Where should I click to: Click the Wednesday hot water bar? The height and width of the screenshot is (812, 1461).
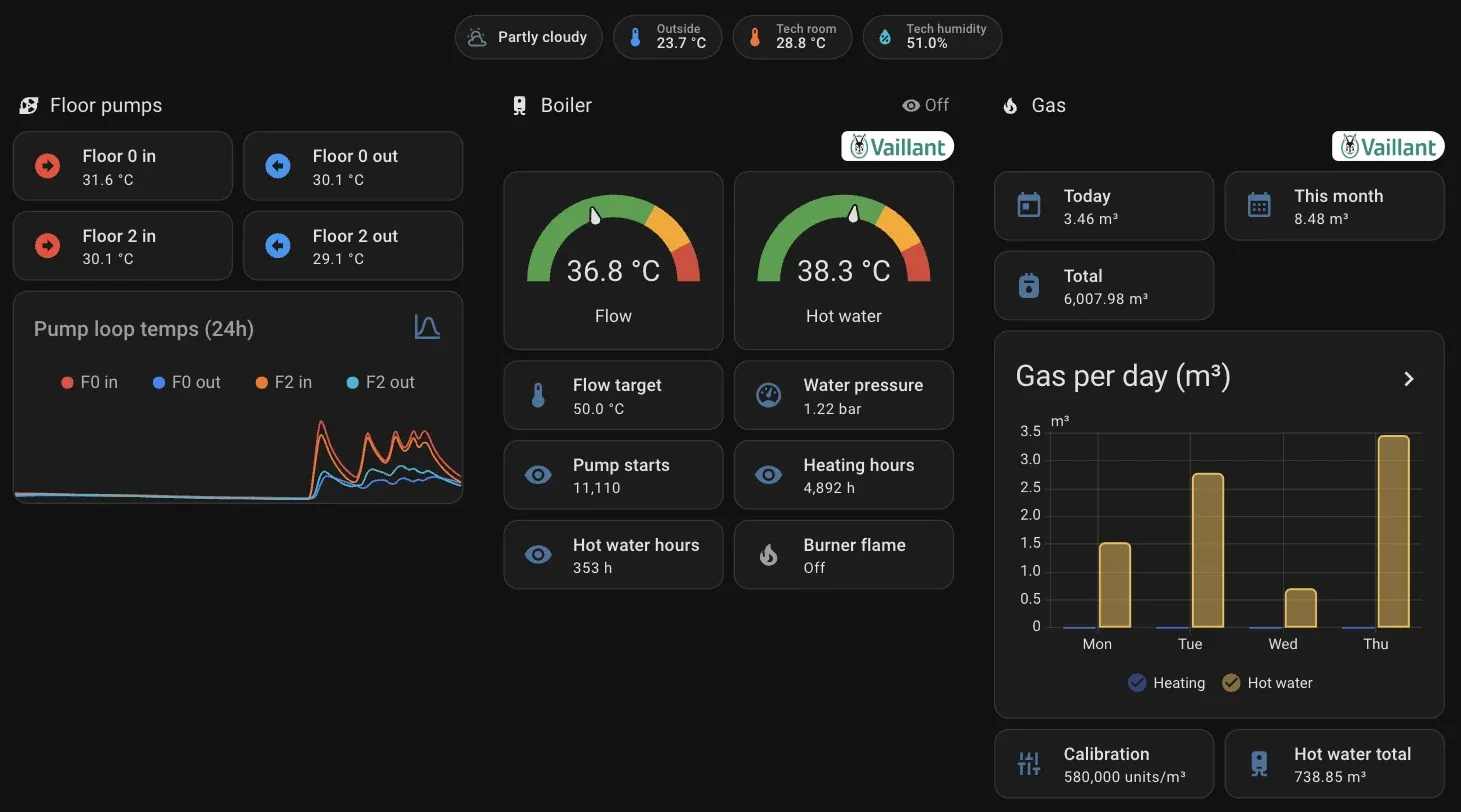[1300, 608]
